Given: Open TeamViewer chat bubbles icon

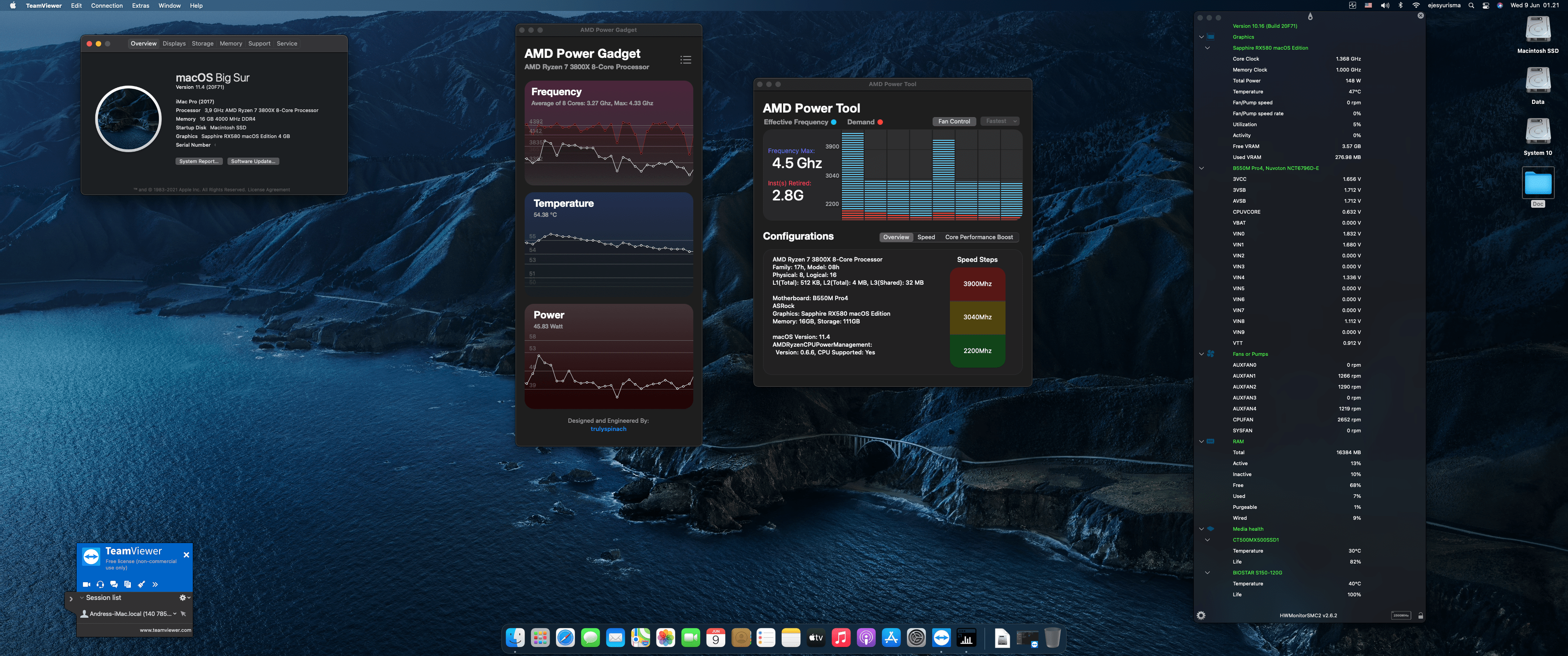Looking at the screenshot, I should [x=114, y=584].
